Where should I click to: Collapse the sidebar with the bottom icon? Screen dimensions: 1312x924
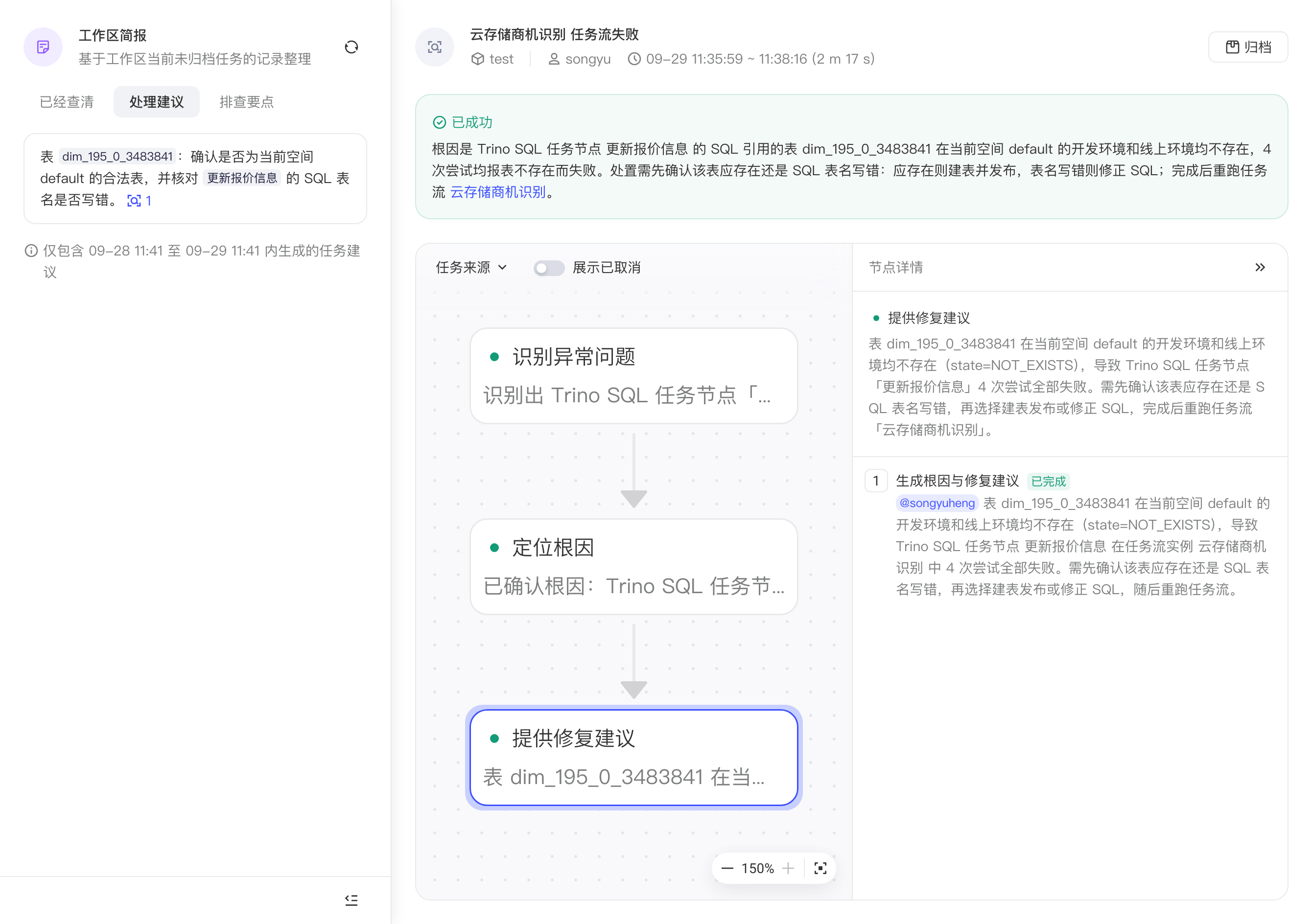351,901
